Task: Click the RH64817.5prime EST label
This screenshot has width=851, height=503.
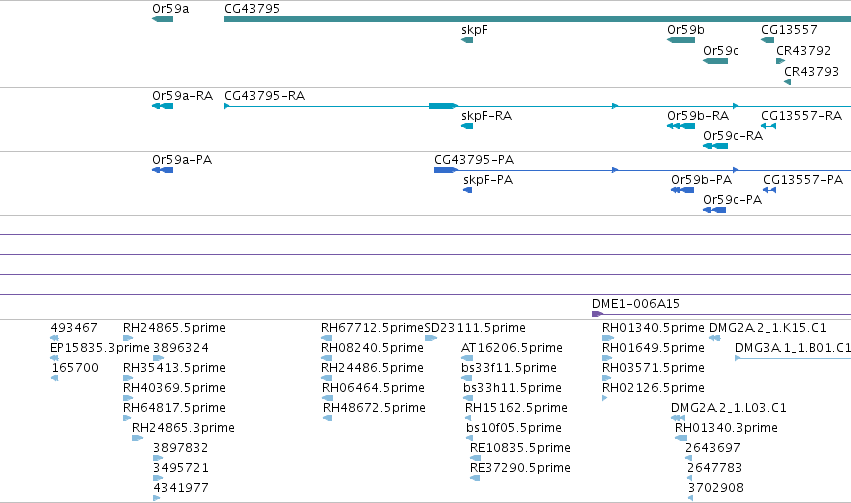Action: point(174,408)
